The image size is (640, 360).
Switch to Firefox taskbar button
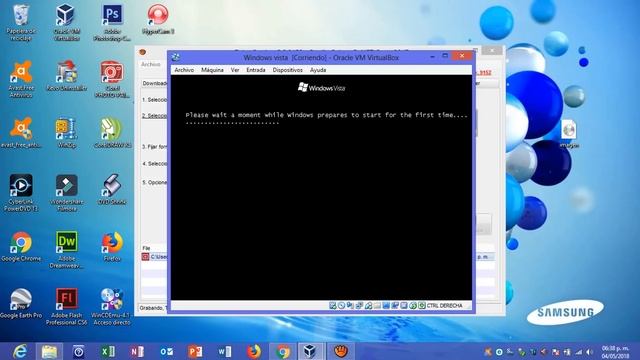(253, 351)
